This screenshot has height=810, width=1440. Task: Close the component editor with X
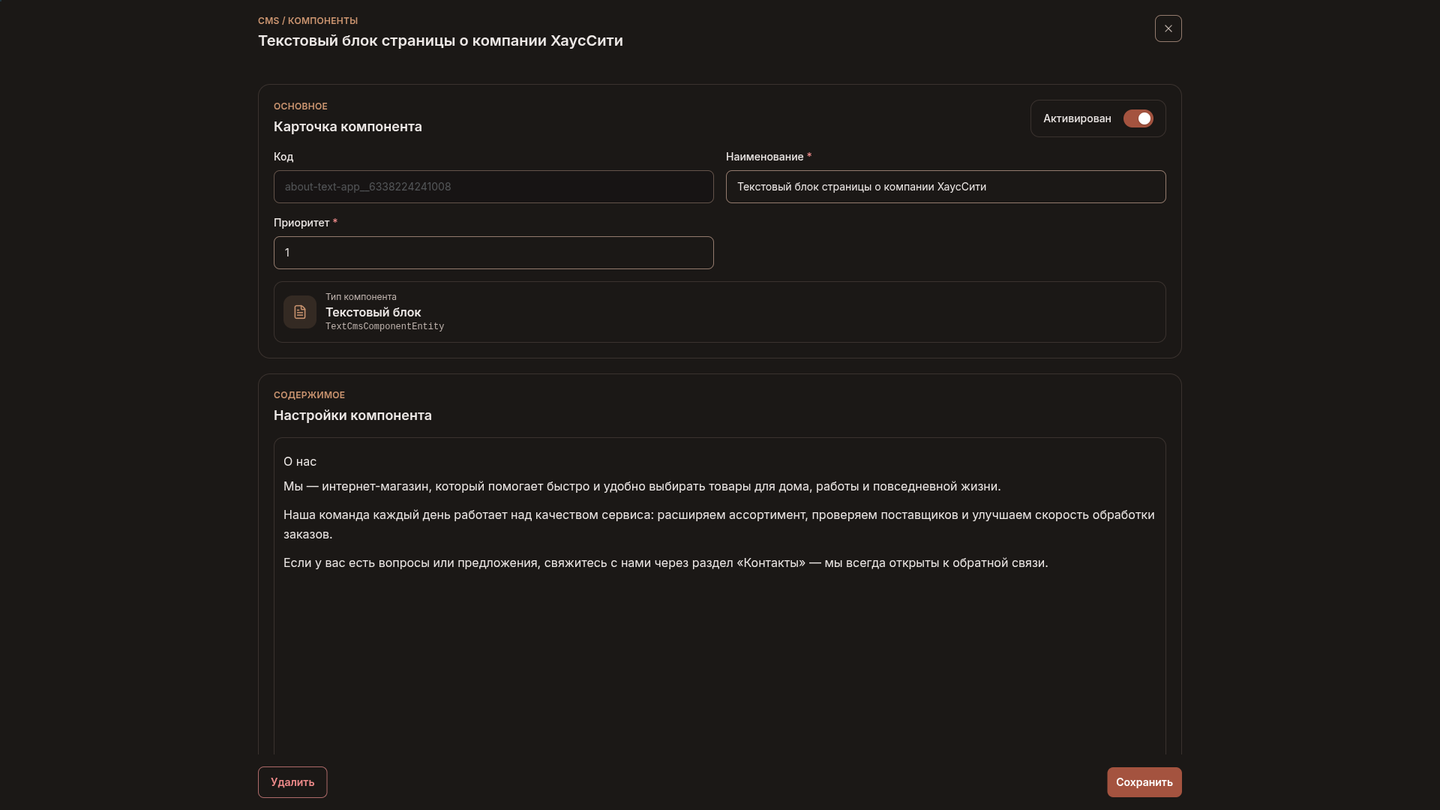click(1168, 28)
